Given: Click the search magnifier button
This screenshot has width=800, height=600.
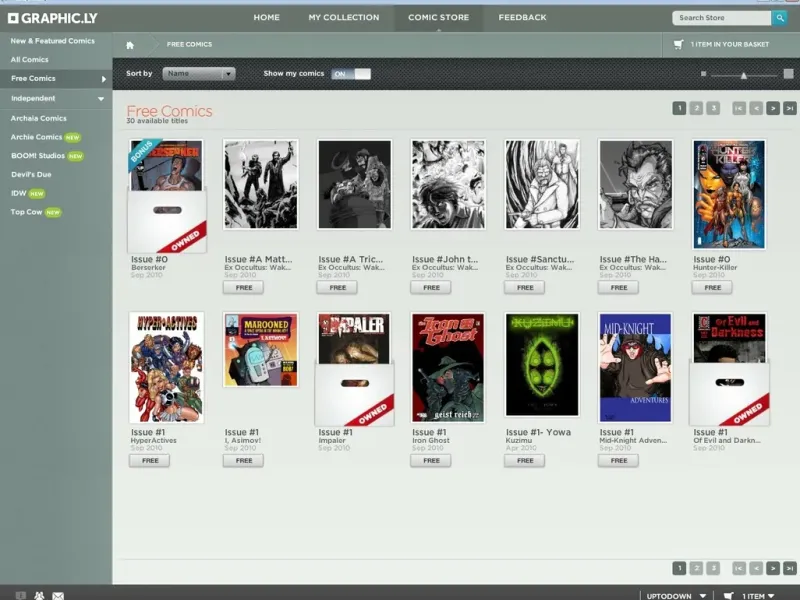Looking at the screenshot, I should [780, 18].
